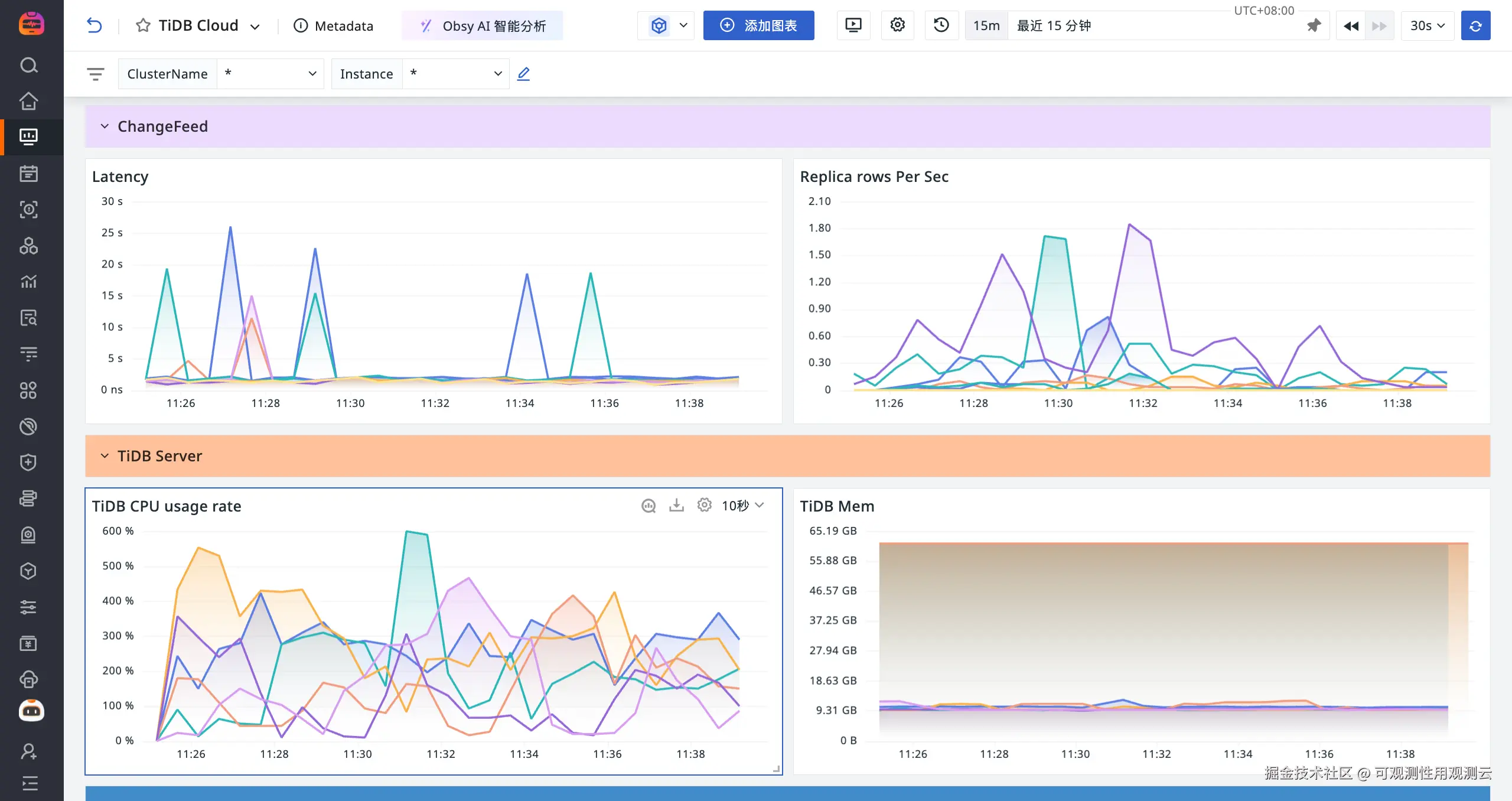Screen dimensions: 1512x801
Task: Click the Replica rows Per Sec title
Action: pos(874,177)
